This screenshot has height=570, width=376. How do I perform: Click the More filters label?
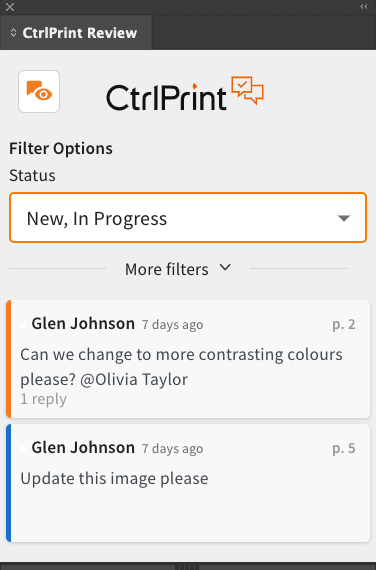[x=167, y=269]
